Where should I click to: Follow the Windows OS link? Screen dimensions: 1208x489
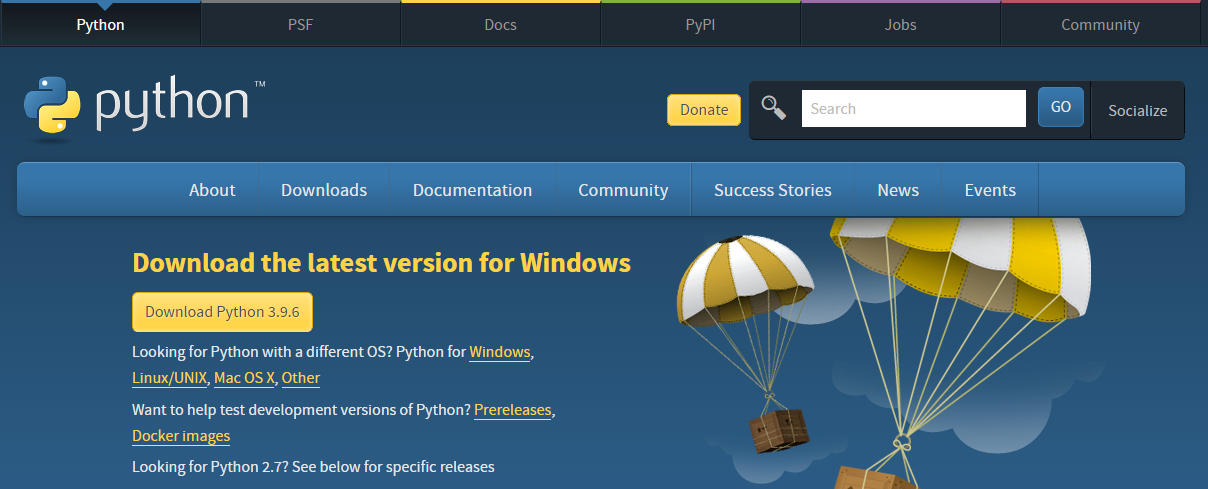(x=500, y=352)
